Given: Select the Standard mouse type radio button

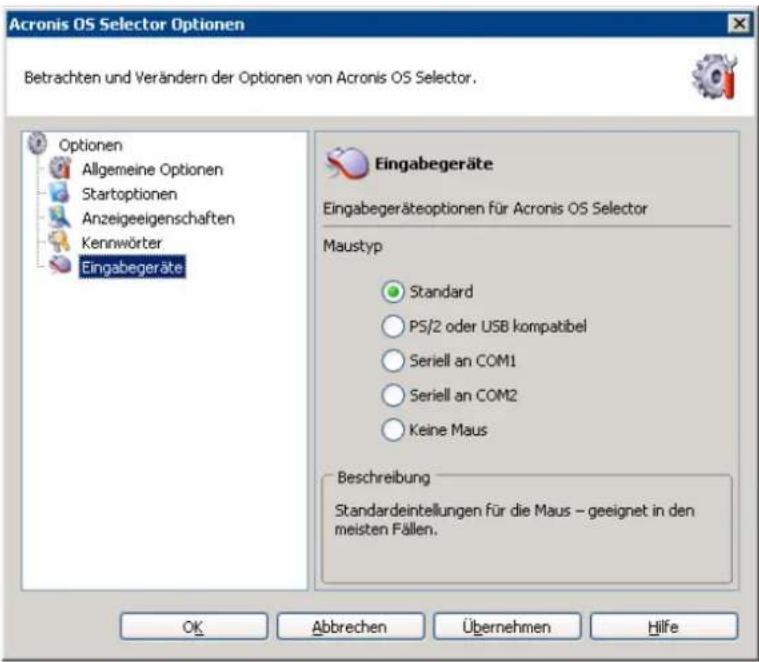Looking at the screenshot, I should click(x=393, y=292).
